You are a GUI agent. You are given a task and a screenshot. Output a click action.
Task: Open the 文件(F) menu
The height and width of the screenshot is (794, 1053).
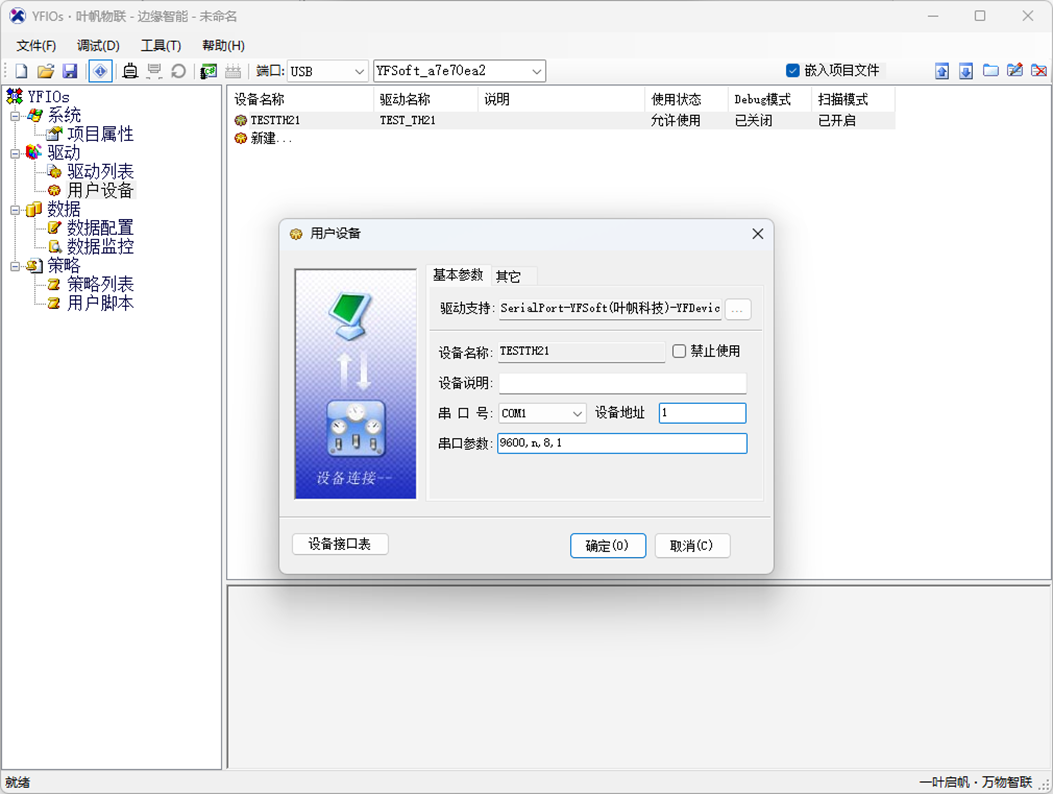point(36,45)
